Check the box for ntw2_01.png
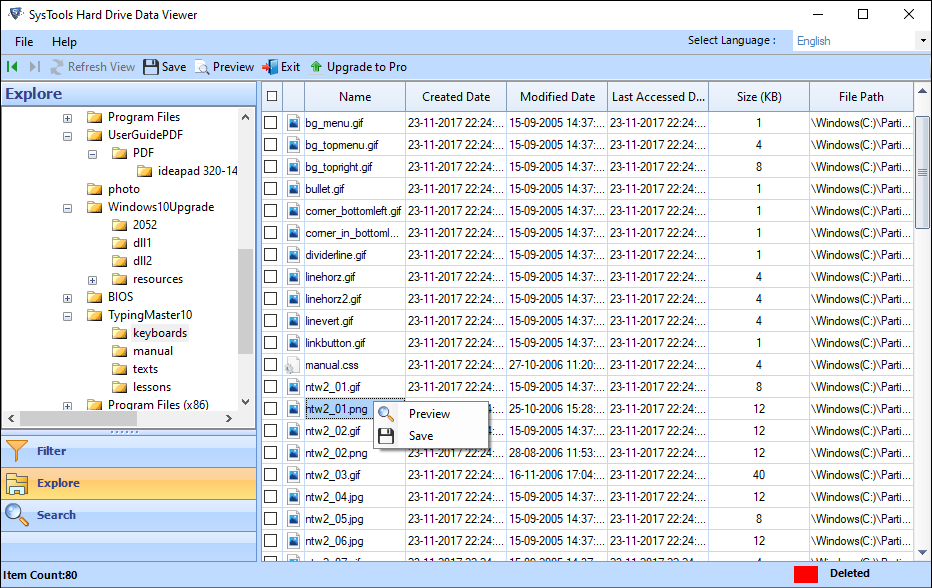 [x=270, y=409]
